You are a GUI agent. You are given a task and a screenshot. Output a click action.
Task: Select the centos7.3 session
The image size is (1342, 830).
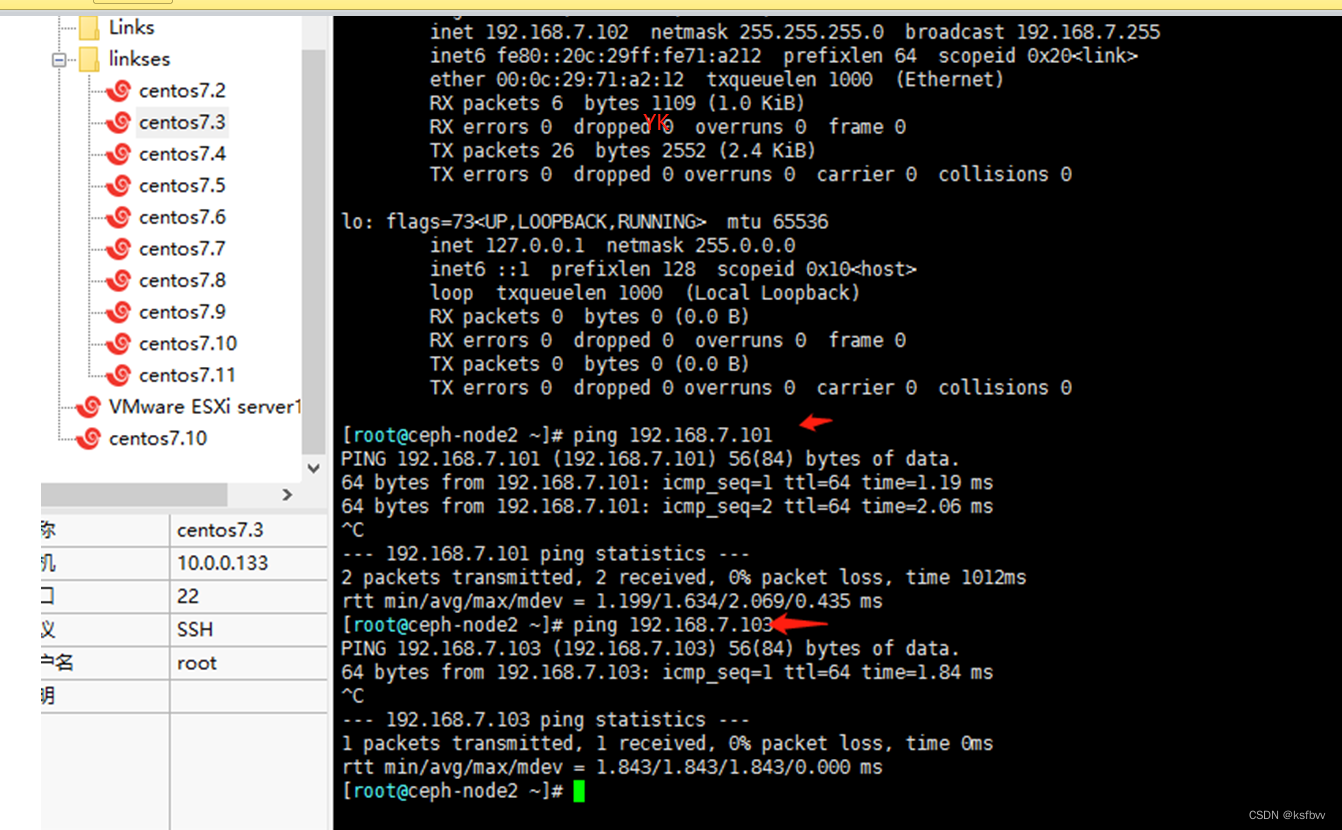182,123
